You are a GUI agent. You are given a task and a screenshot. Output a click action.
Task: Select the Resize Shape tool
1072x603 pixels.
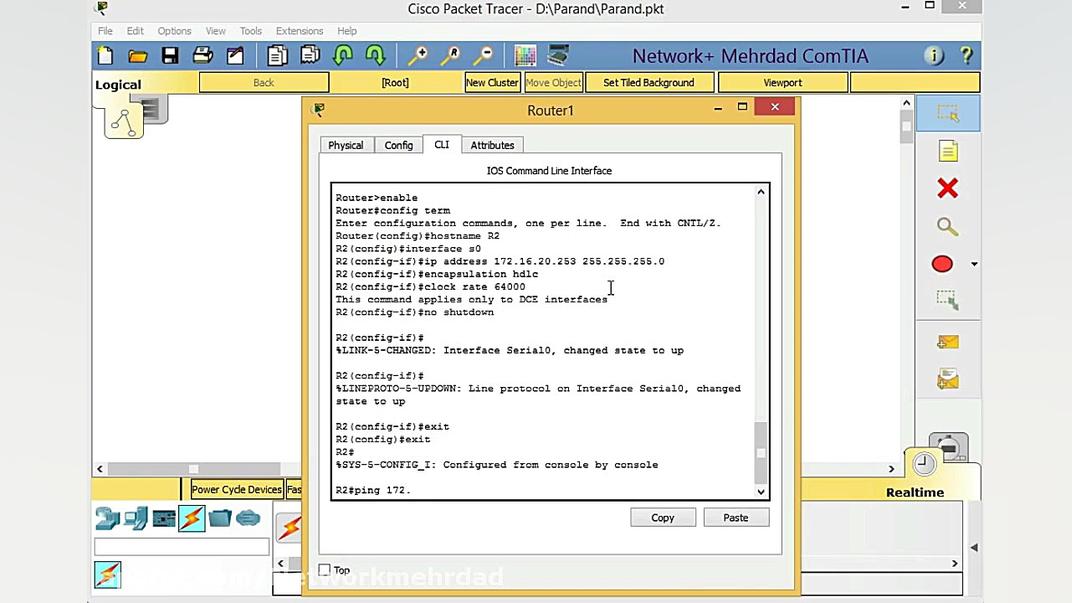[x=948, y=300]
